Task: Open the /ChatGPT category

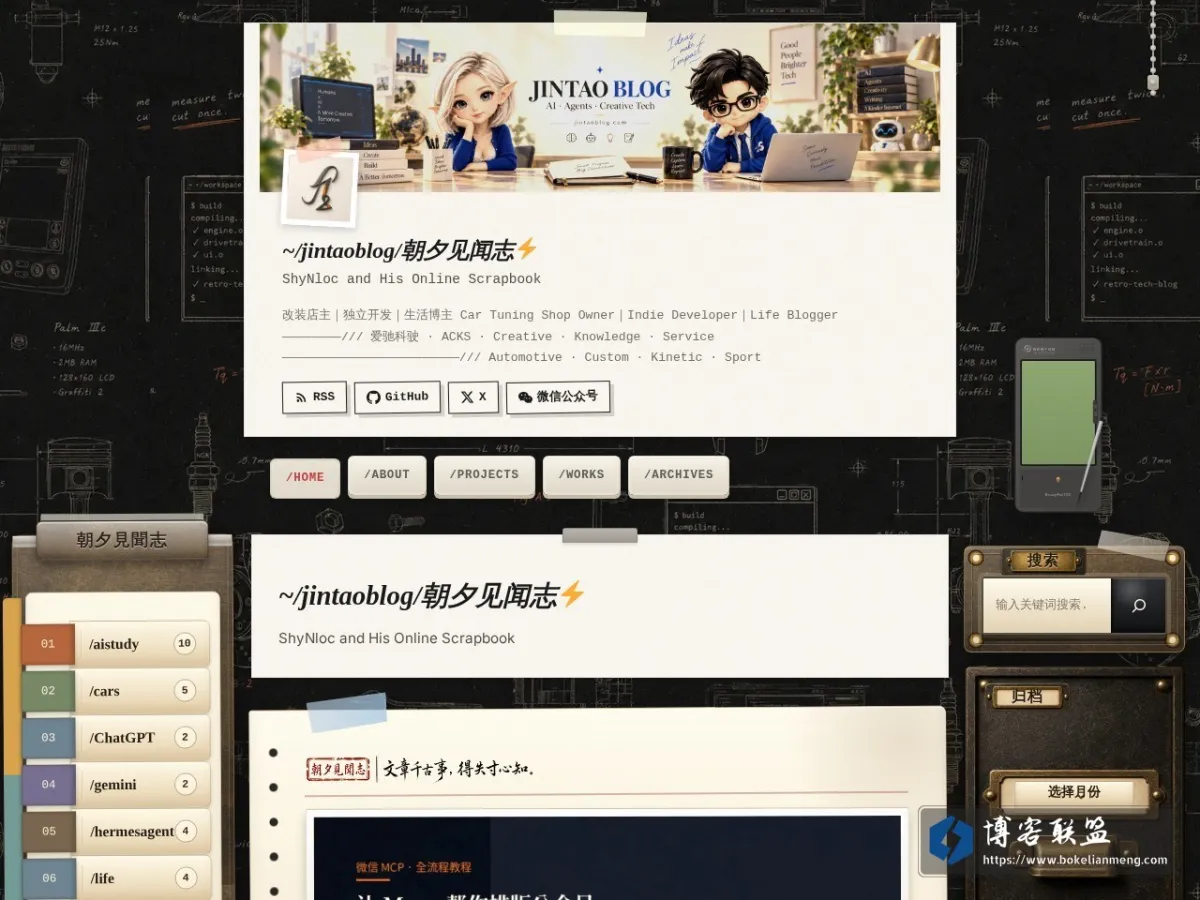Action: tap(116, 738)
